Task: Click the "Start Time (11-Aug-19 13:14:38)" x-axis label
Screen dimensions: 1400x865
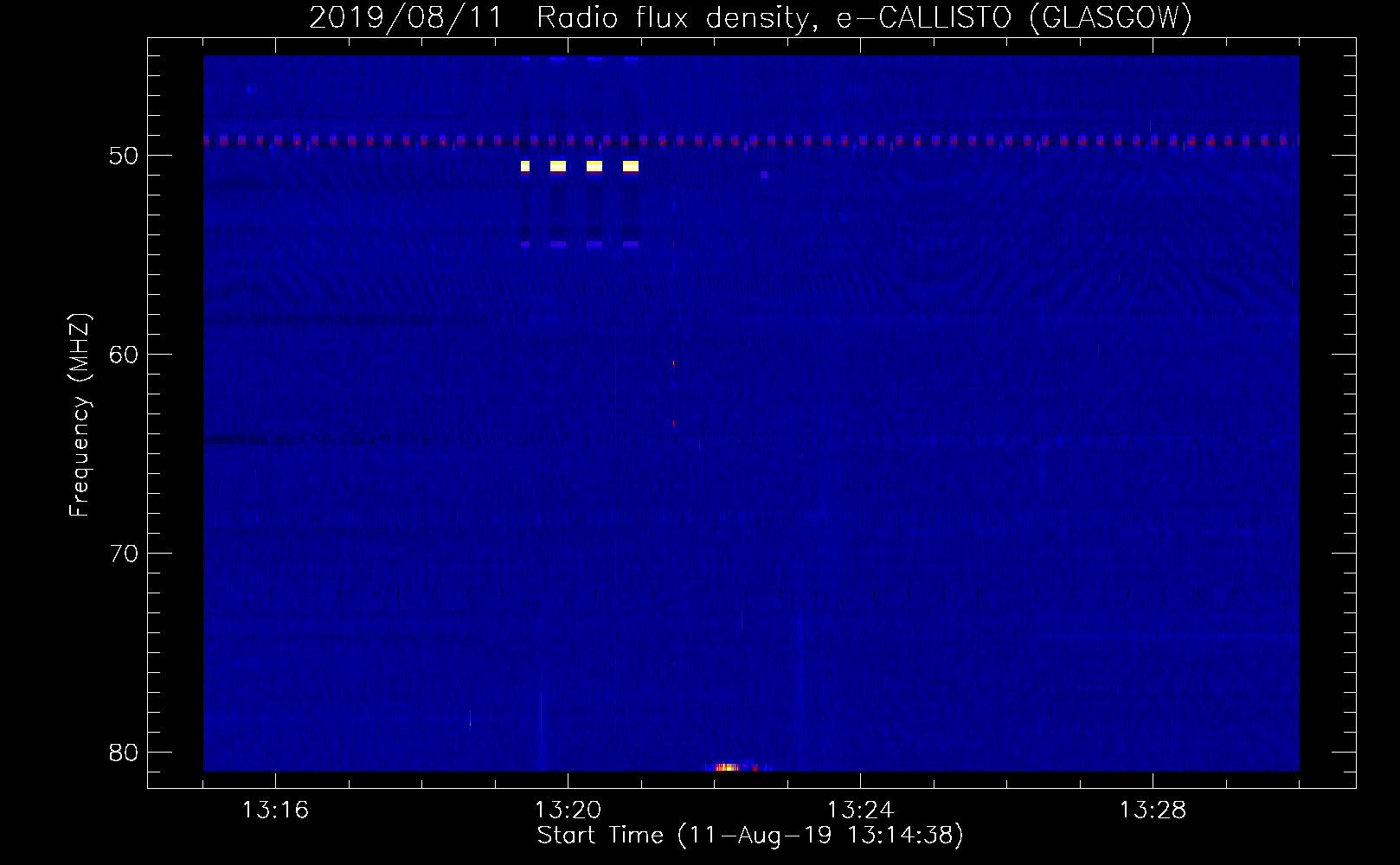Action: click(x=750, y=836)
